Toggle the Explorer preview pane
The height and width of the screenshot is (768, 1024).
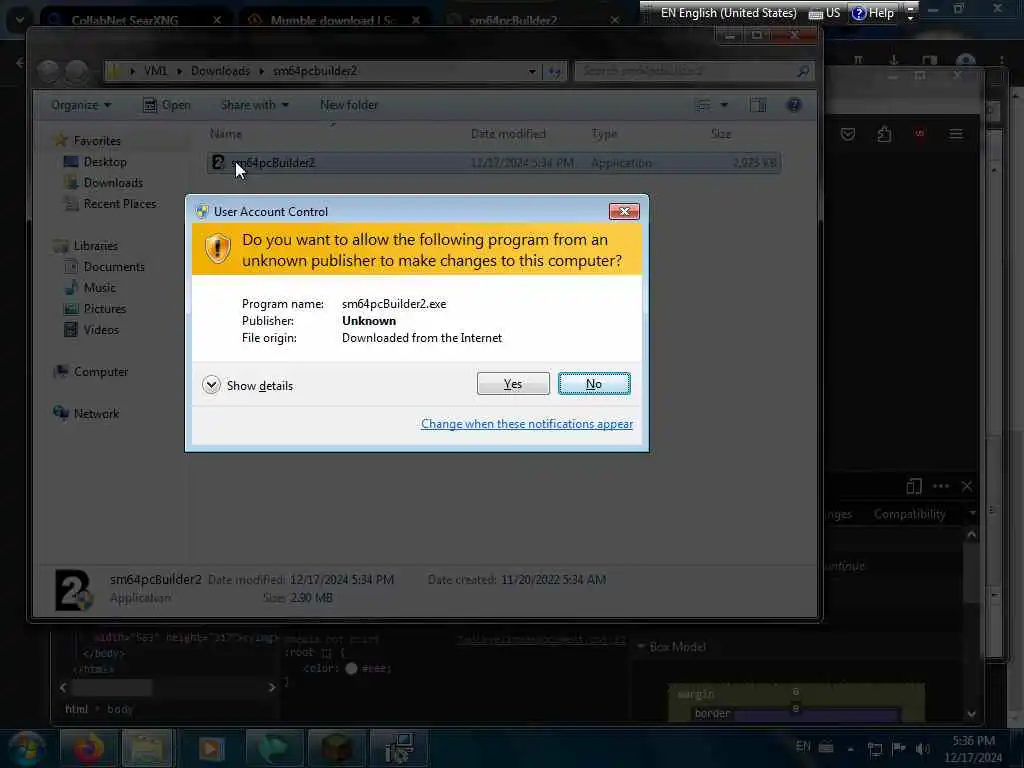click(758, 105)
